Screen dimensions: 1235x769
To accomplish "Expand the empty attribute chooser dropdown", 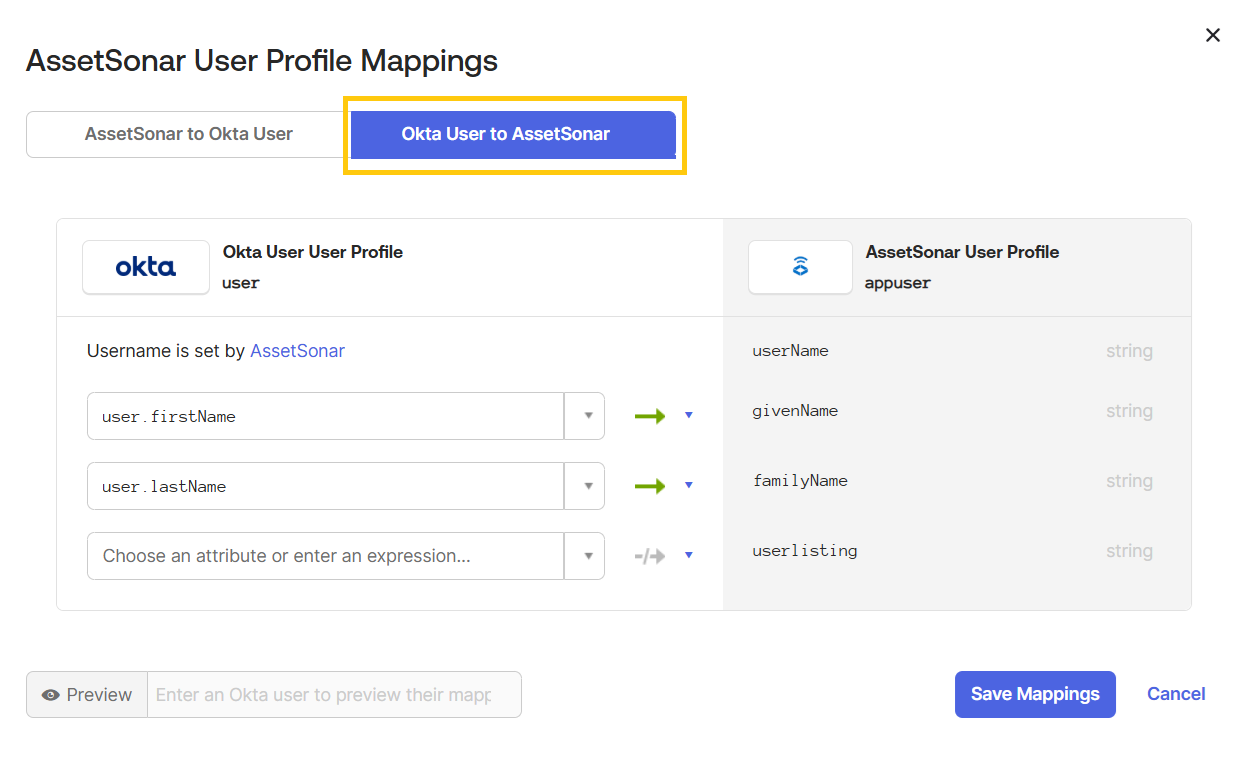I will tap(585, 556).
